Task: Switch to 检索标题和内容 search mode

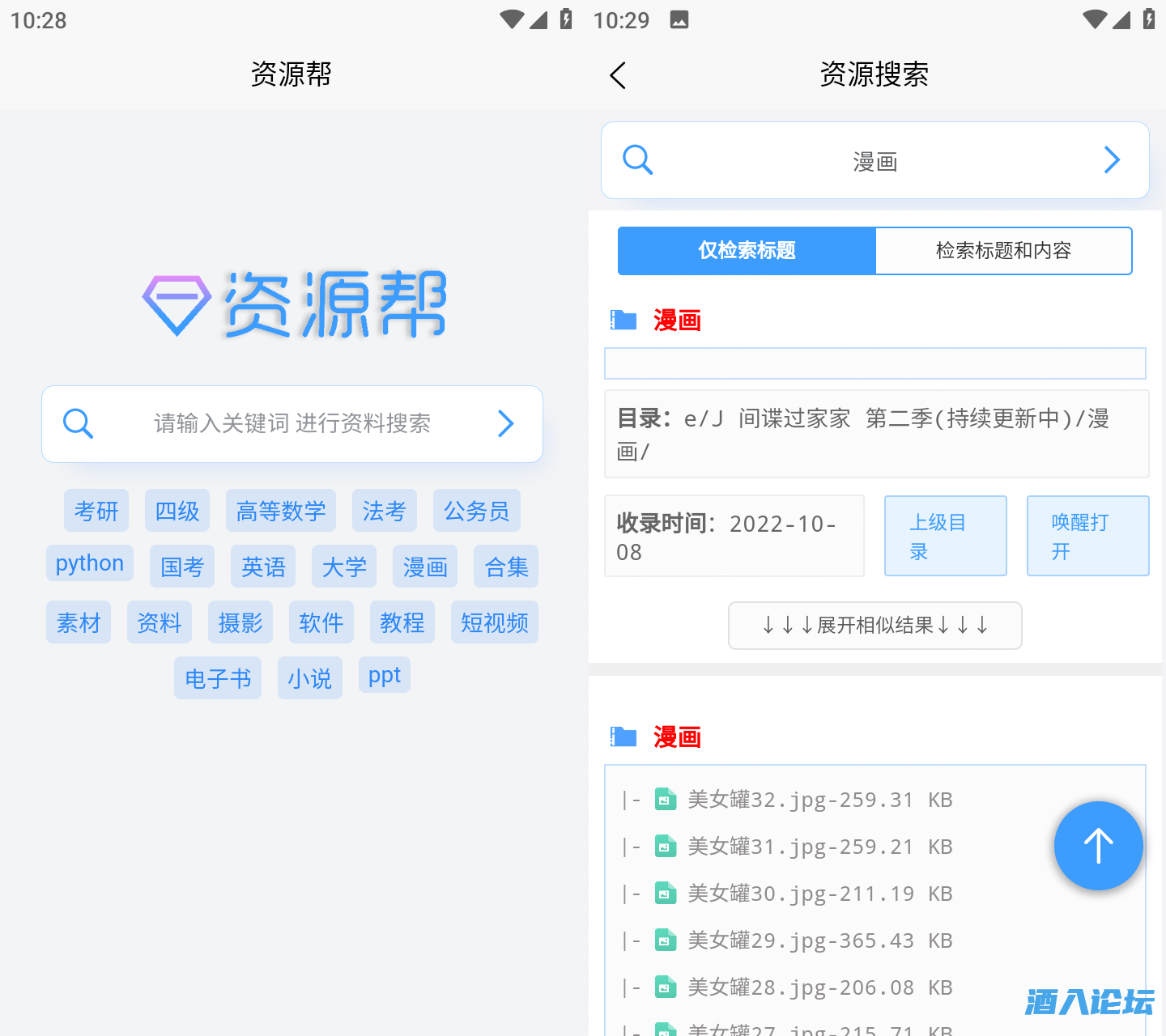Action: [1003, 251]
